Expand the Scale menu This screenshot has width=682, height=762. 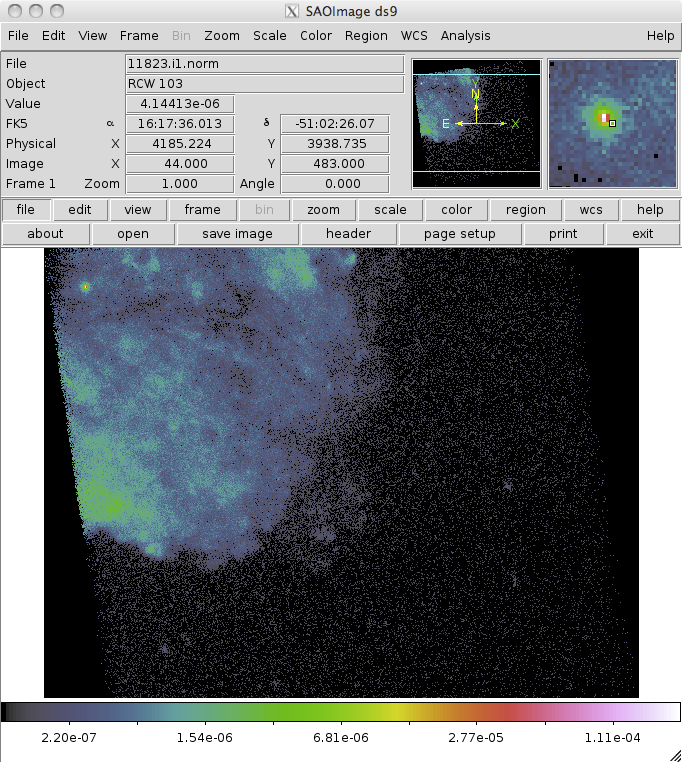269,35
